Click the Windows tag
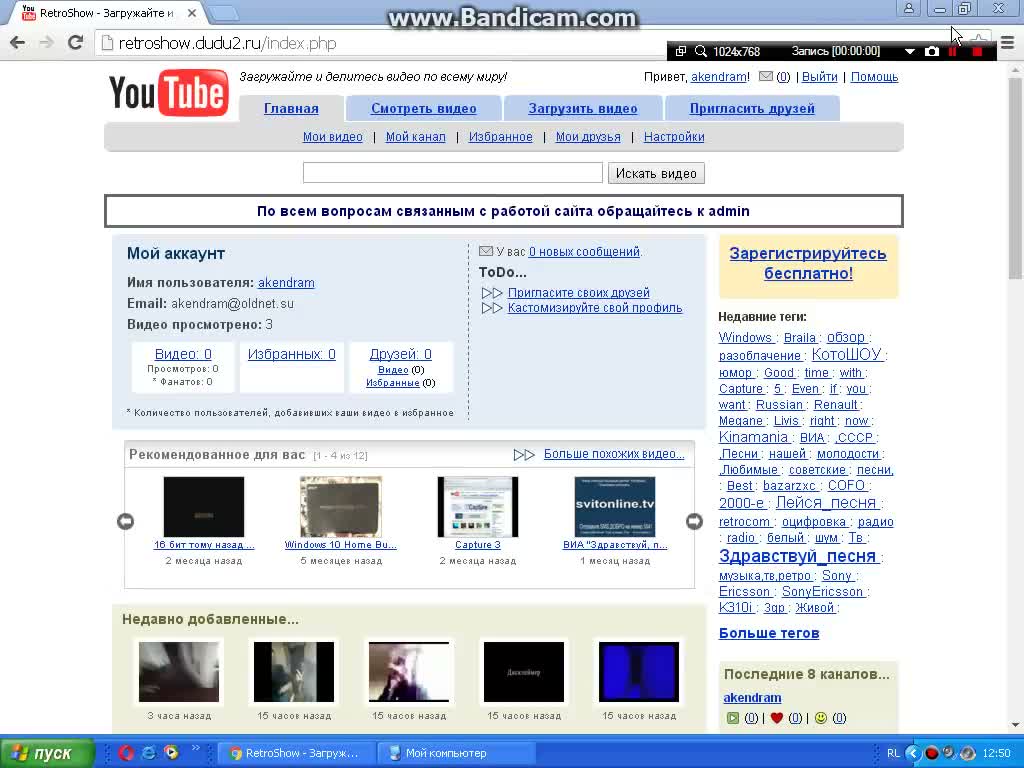 tap(745, 338)
